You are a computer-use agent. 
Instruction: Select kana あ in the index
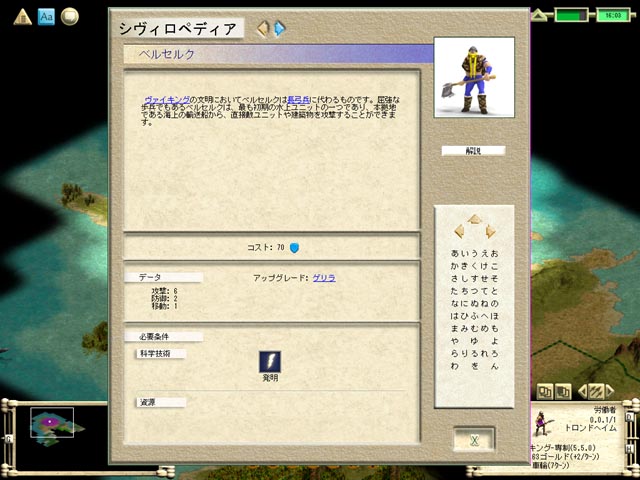[455, 254]
